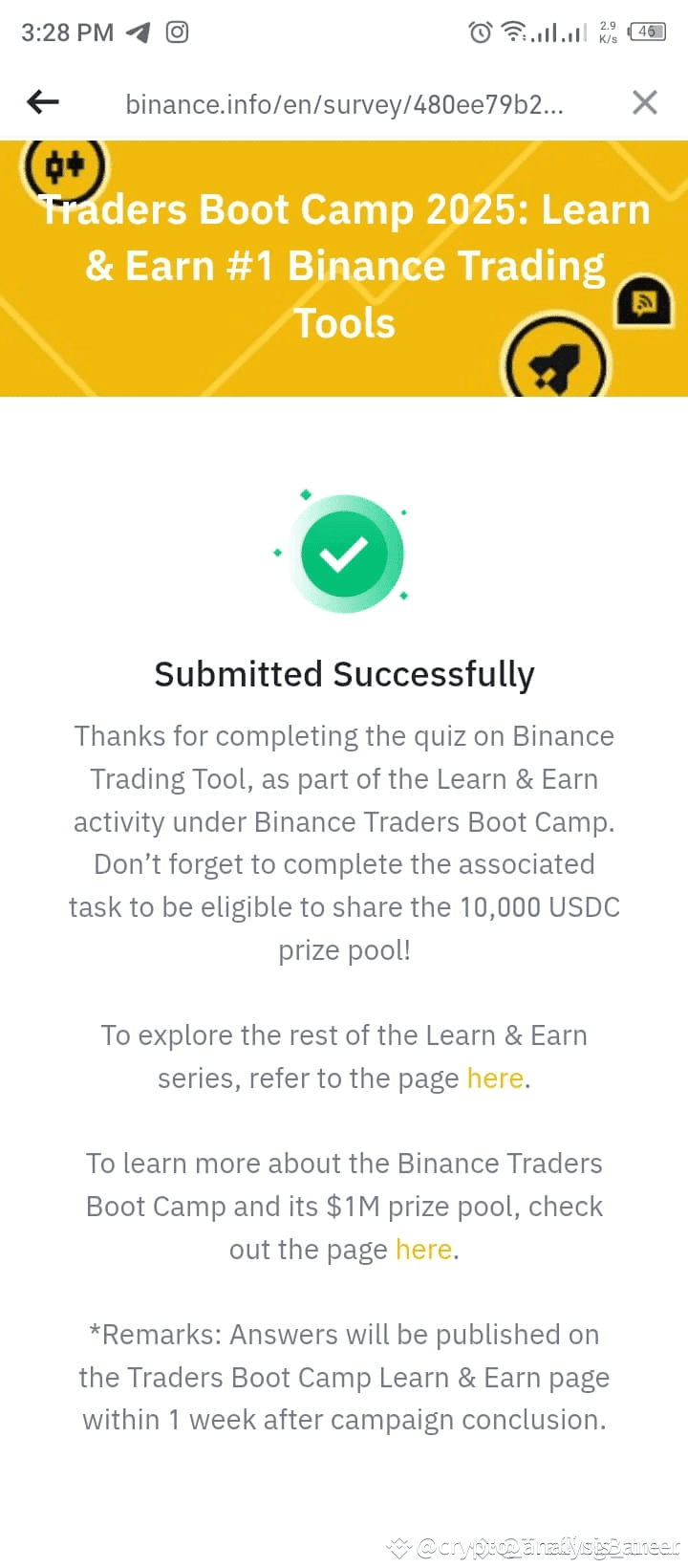Tap the cellular signal bars in the status bar
Screen dimensions: 688x1568
point(557,32)
